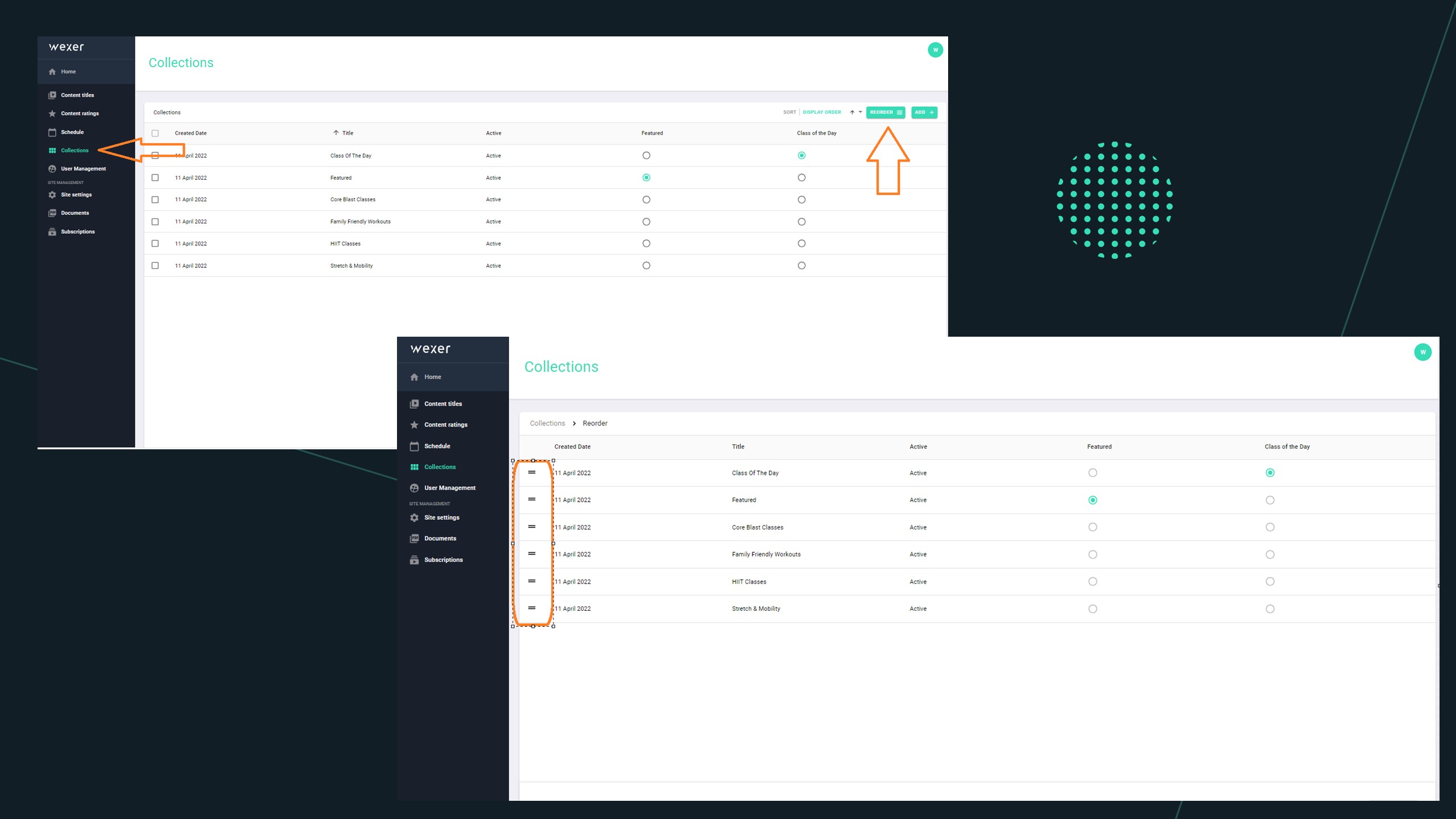The width and height of the screenshot is (1456, 819).
Task: Open the sort dropdown arrow beside Display Order
Action: (860, 112)
